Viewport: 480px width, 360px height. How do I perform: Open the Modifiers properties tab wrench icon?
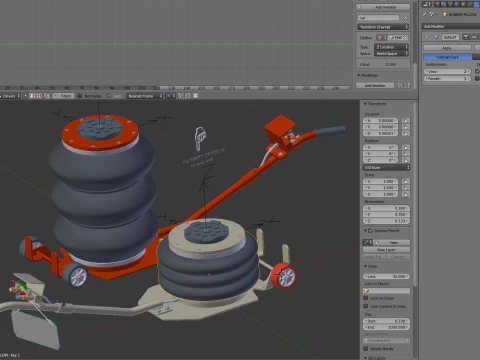[x=477, y=4]
